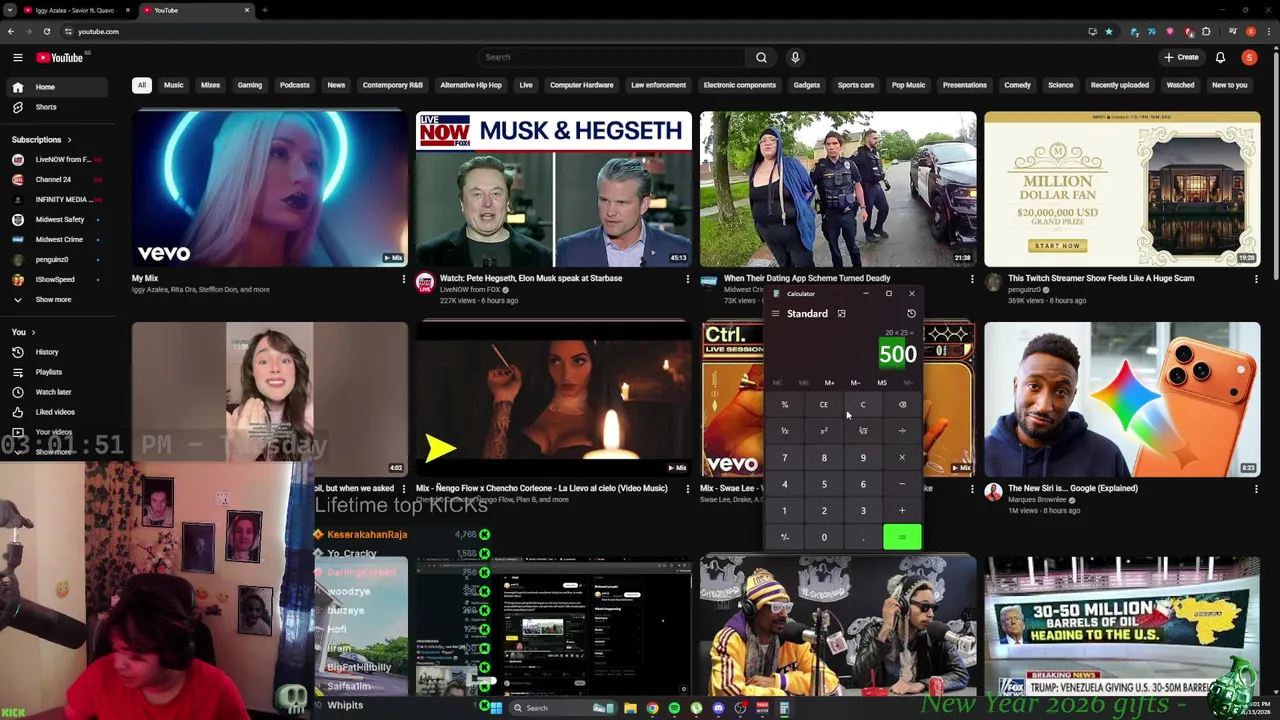Select the News filter chip
1280x720 pixels.
click(336, 85)
